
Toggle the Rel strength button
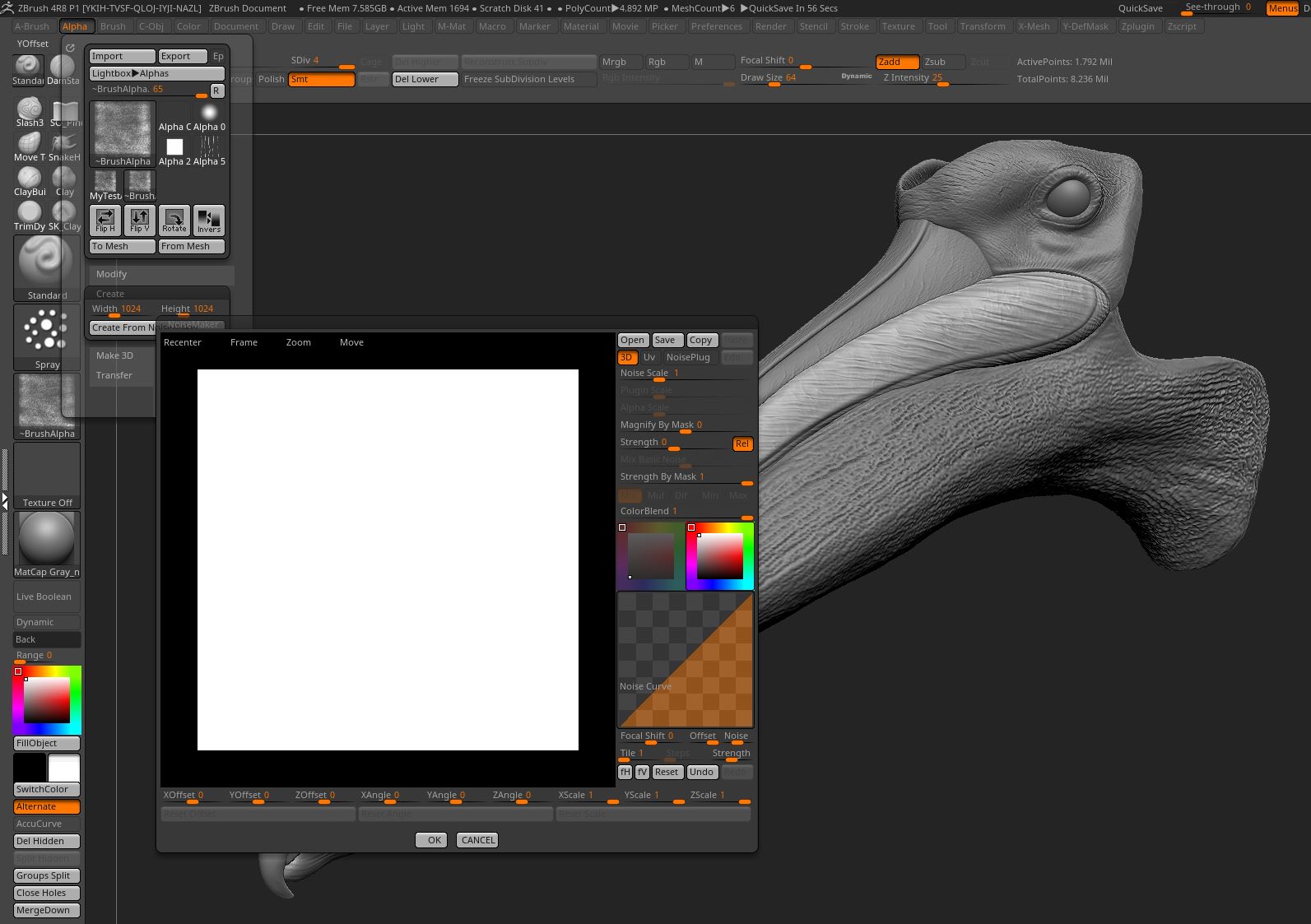tap(742, 443)
